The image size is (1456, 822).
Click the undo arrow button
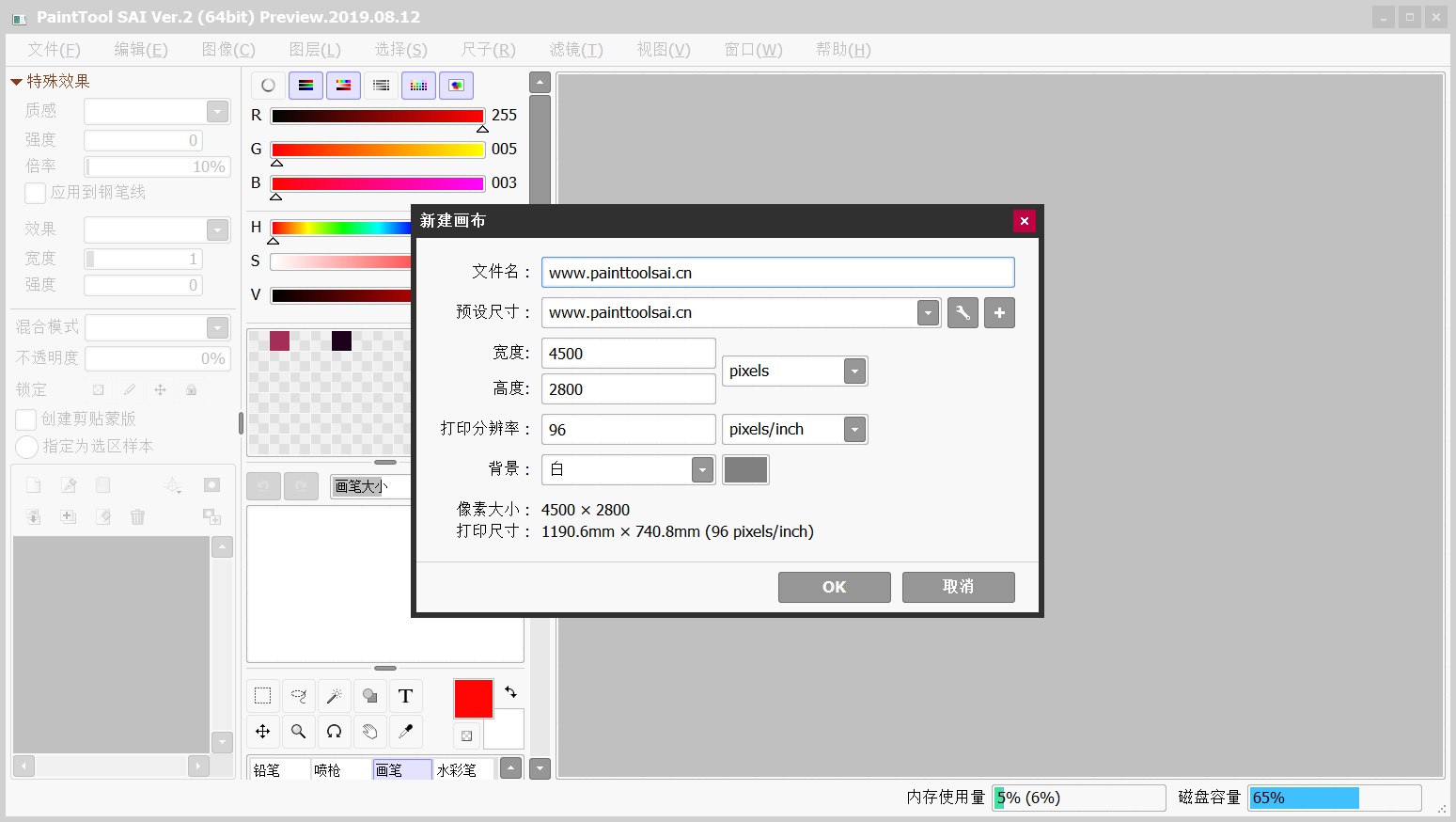click(263, 486)
